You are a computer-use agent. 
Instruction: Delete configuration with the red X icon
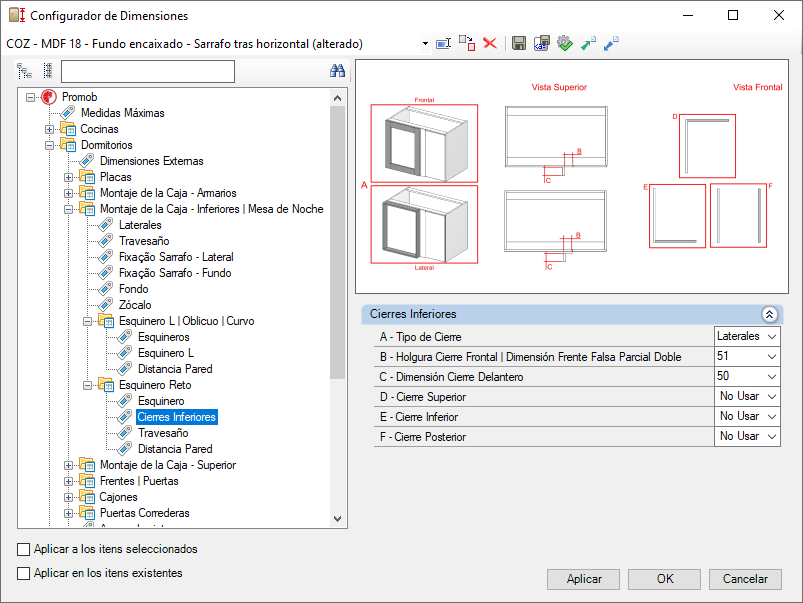click(490, 43)
